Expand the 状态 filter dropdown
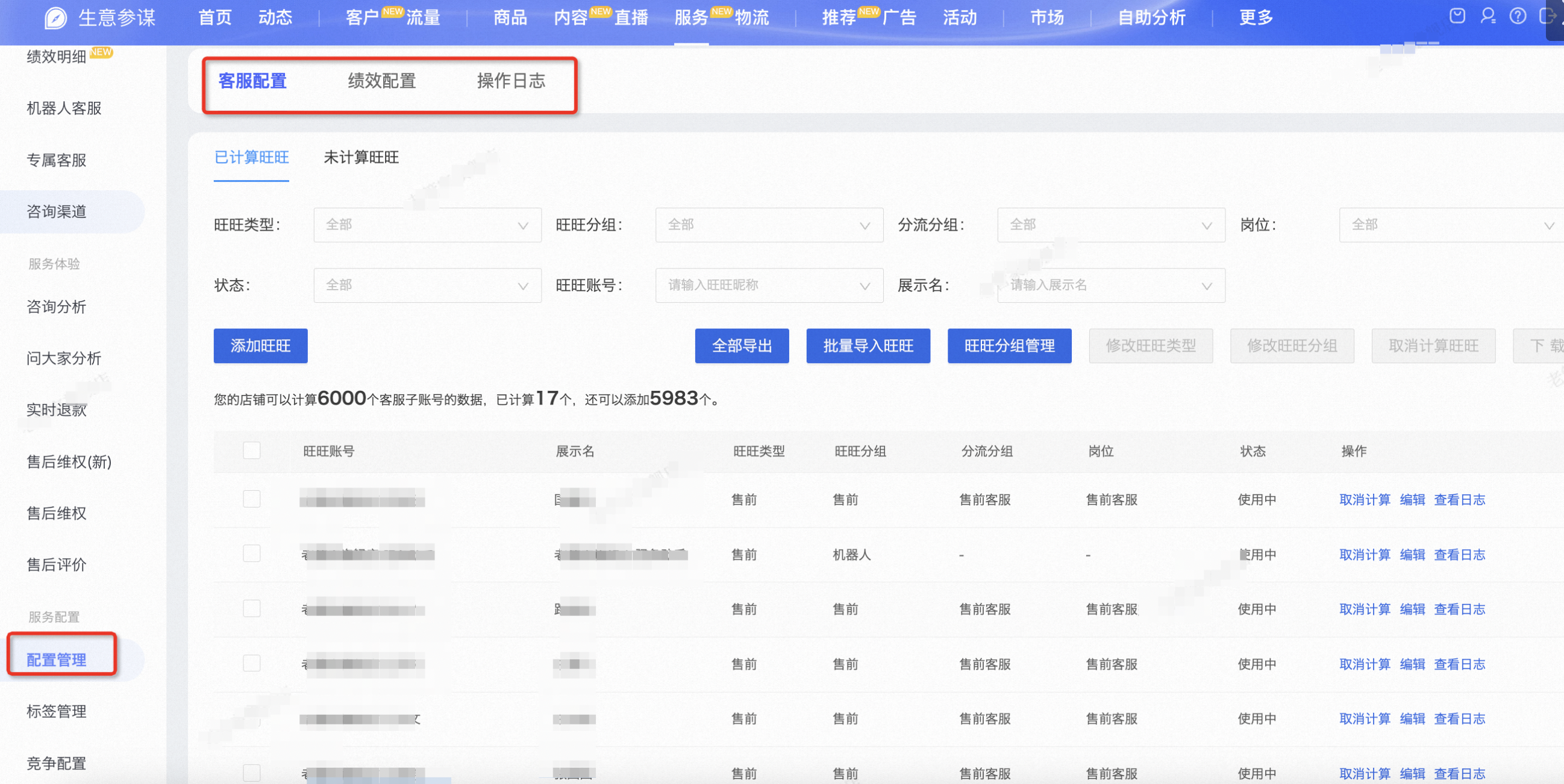Image resolution: width=1564 pixels, height=784 pixels. point(427,285)
